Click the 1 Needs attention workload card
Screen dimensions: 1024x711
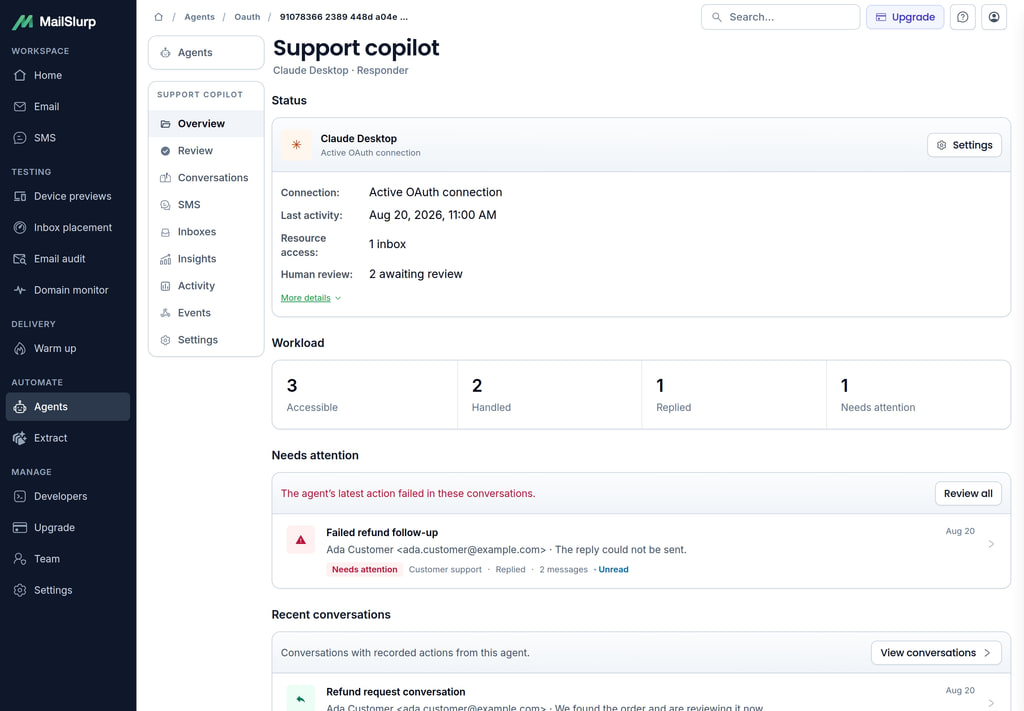tap(918, 395)
